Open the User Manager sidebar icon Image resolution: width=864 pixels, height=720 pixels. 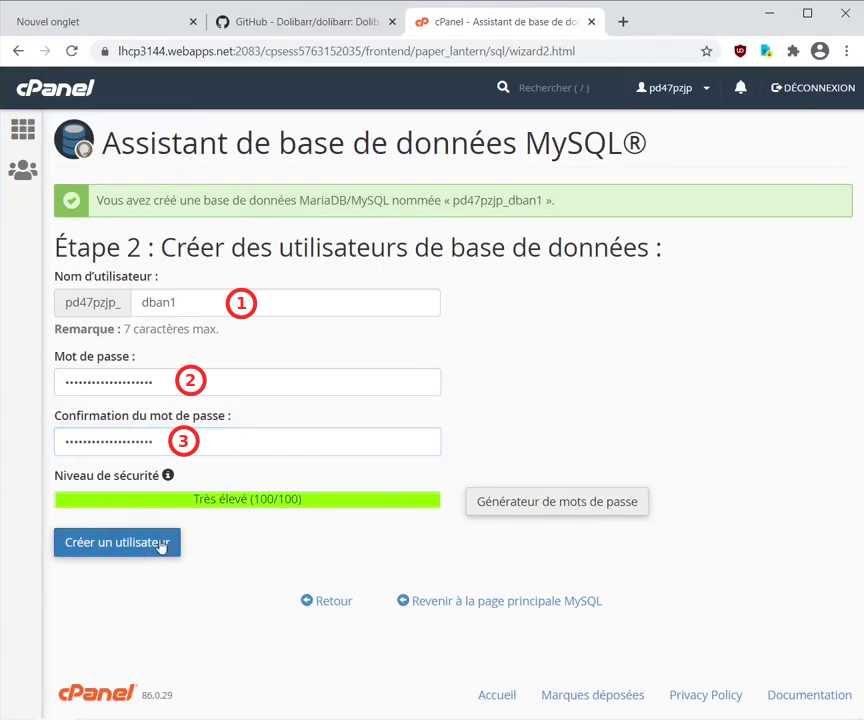pos(22,170)
